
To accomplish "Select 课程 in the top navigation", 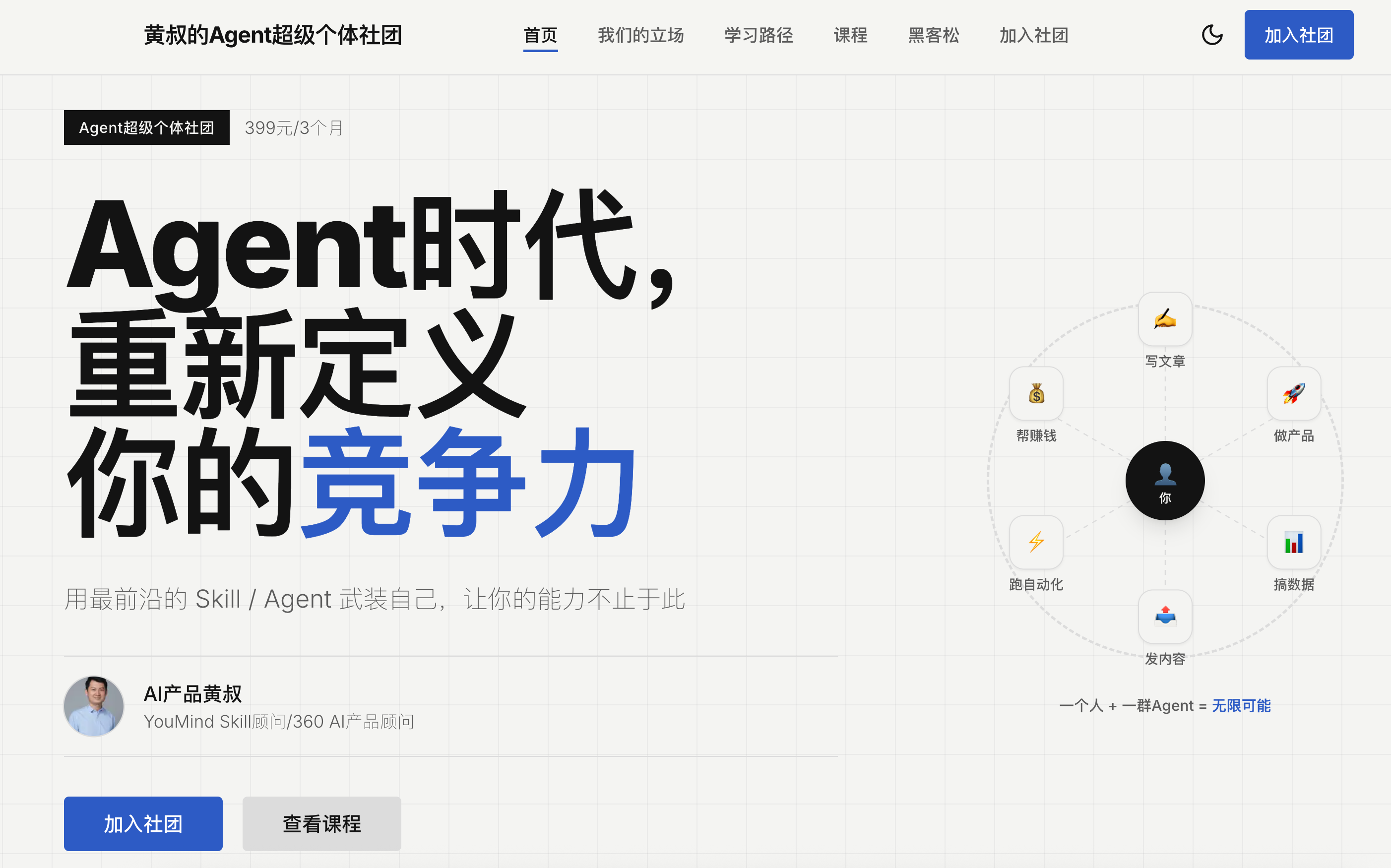I will coord(850,36).
